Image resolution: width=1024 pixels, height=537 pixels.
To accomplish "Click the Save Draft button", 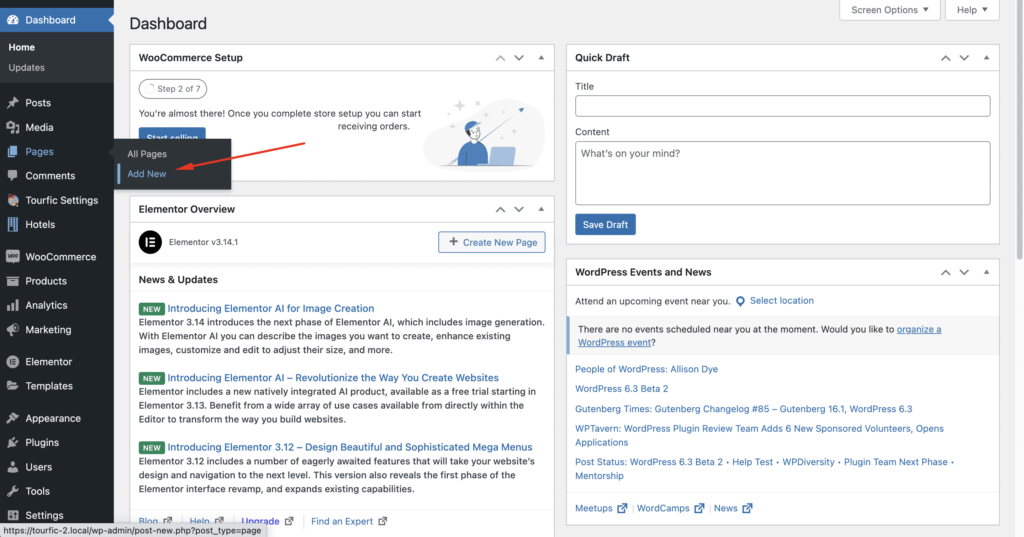I will click(x=605, y=225).
